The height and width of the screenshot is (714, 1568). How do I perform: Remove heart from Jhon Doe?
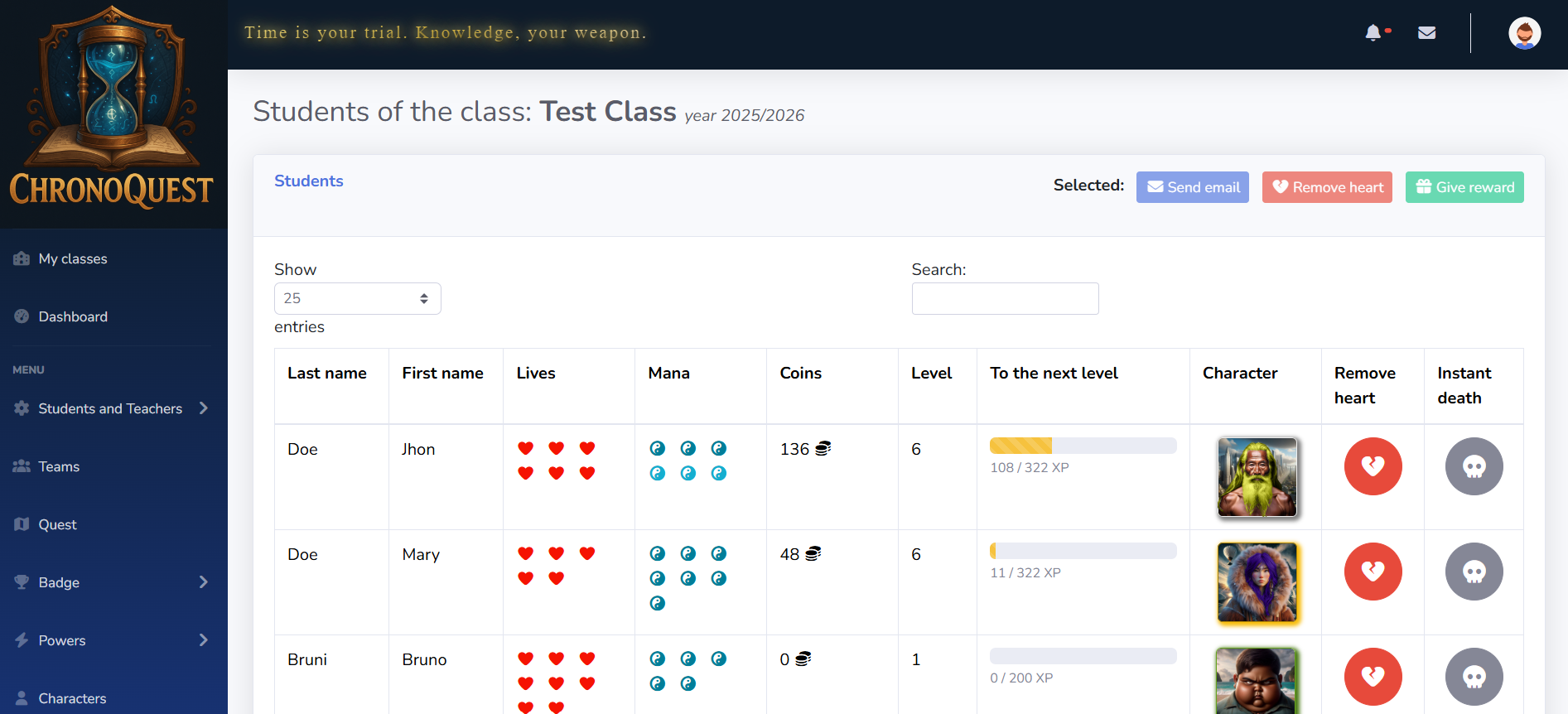[1373, 466]
